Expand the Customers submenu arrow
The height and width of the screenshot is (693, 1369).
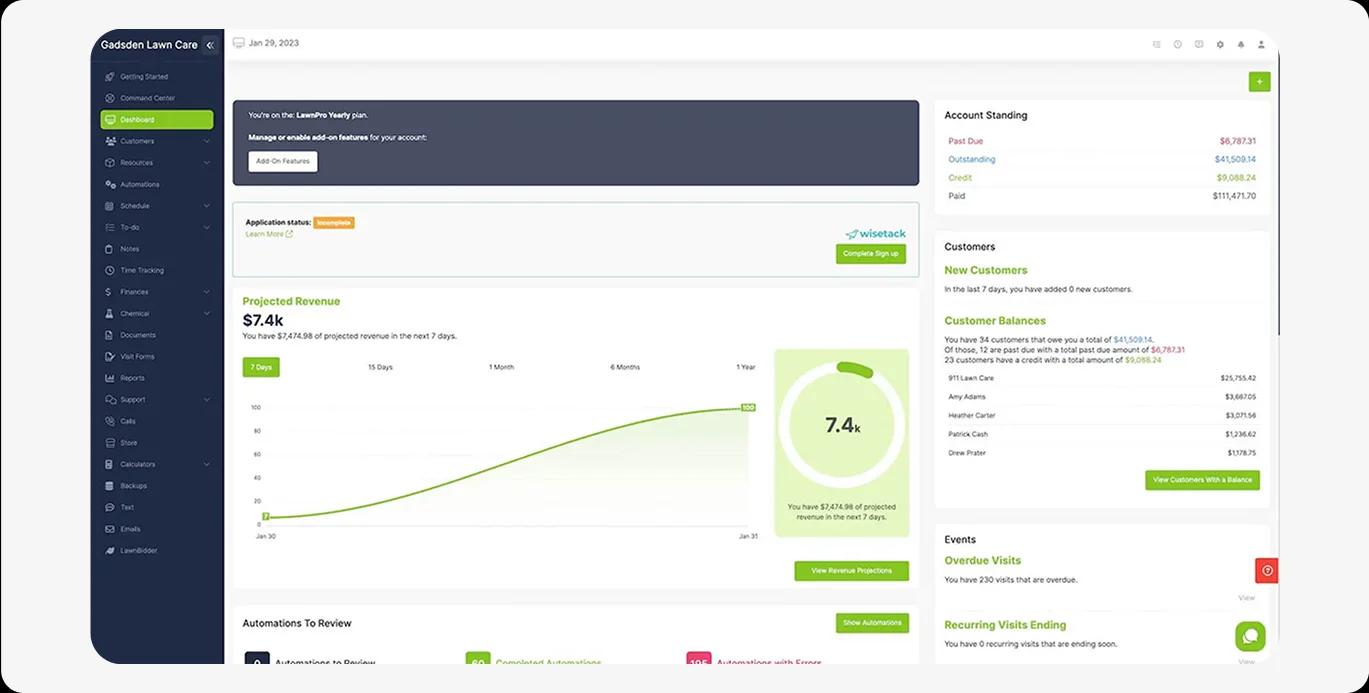207,141
